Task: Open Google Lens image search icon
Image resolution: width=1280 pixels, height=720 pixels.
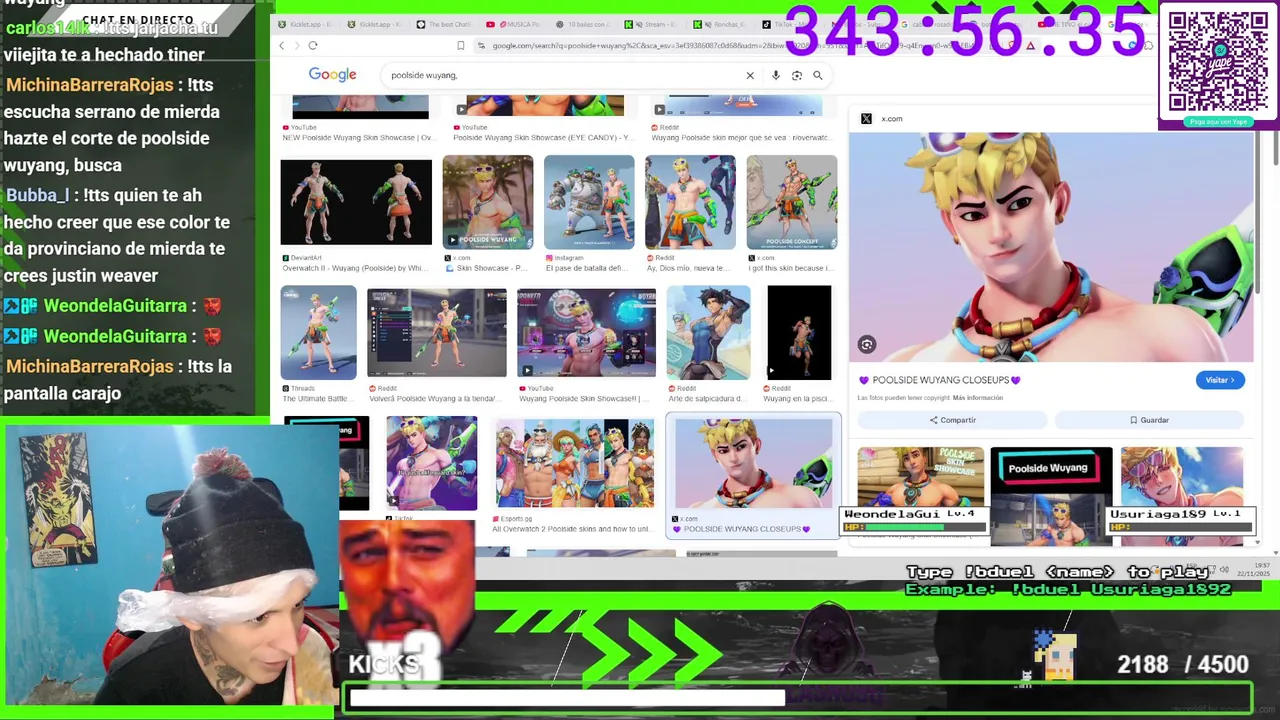Action: tap(797, 75)
